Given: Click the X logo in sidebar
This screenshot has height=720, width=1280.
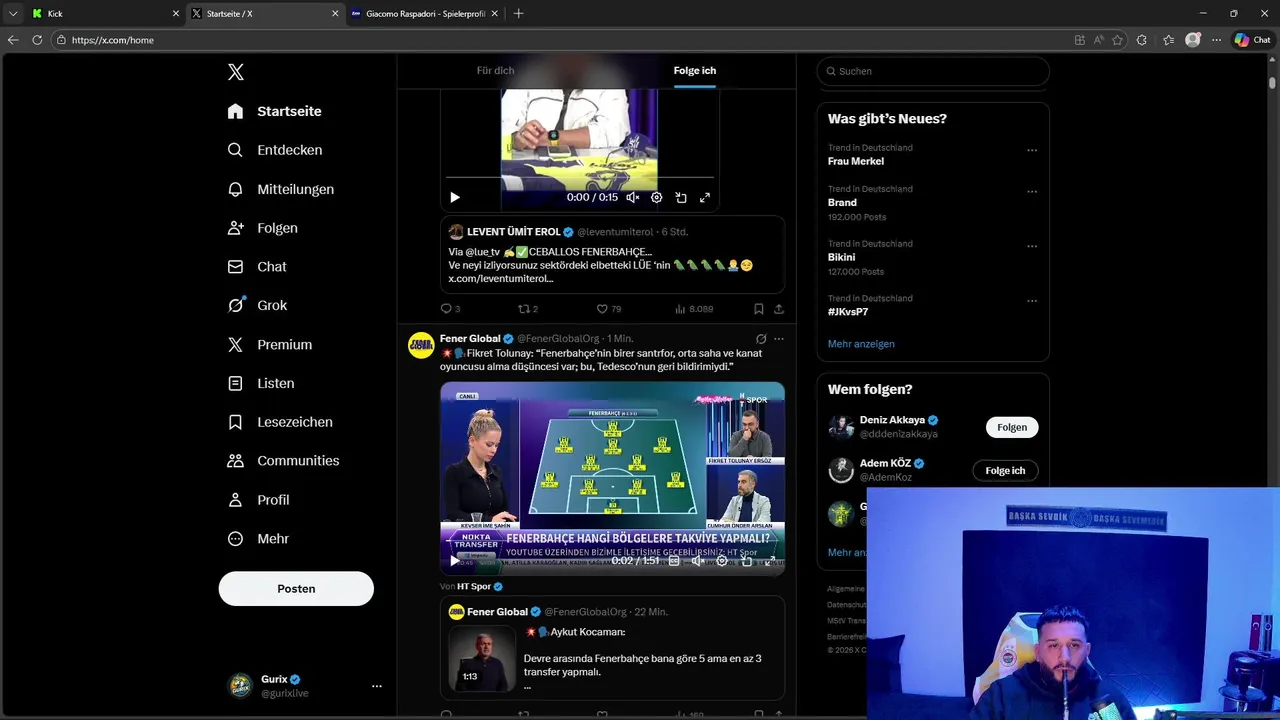Looking at the screenshot, I should pyautogui.click(x=236, y=72).
